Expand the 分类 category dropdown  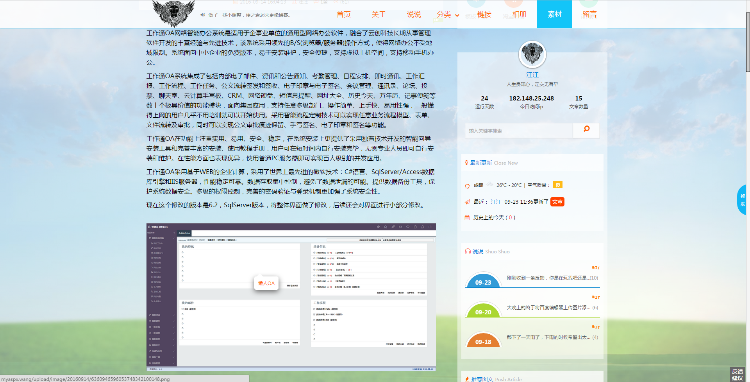pos(448,14)
